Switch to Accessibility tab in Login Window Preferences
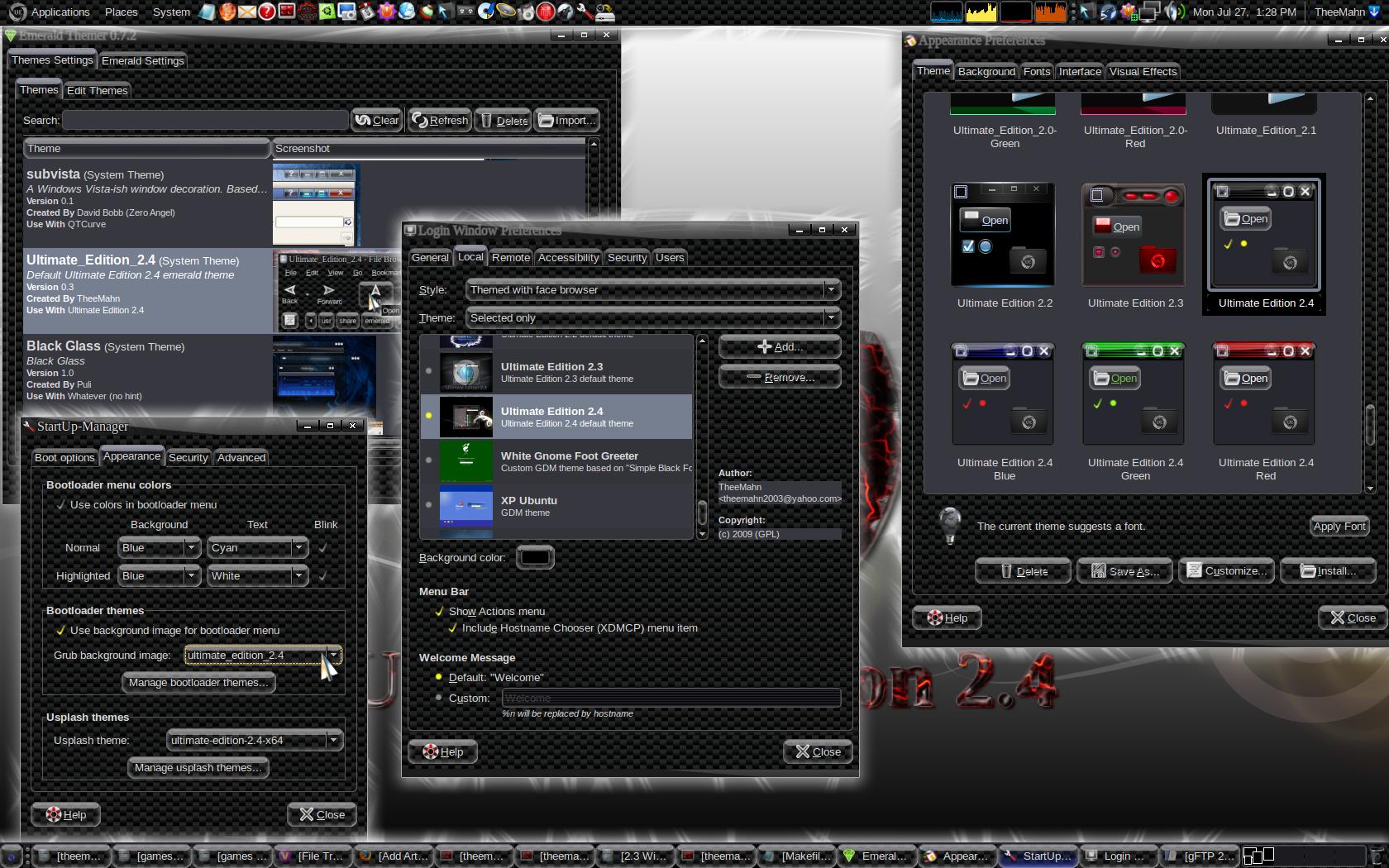This screenshot has height=868, width=1389. pyautogui.click(x=568, y=257)
